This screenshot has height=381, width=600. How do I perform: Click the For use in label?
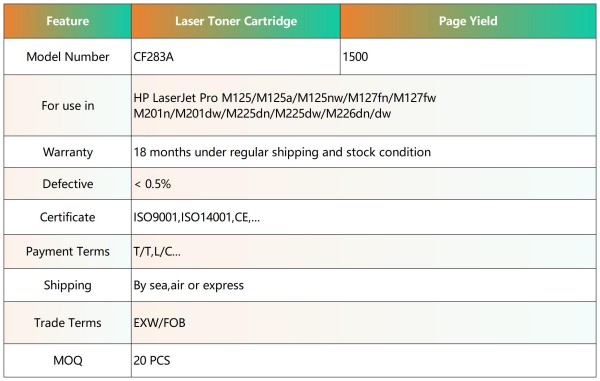[x=68, y=106]
